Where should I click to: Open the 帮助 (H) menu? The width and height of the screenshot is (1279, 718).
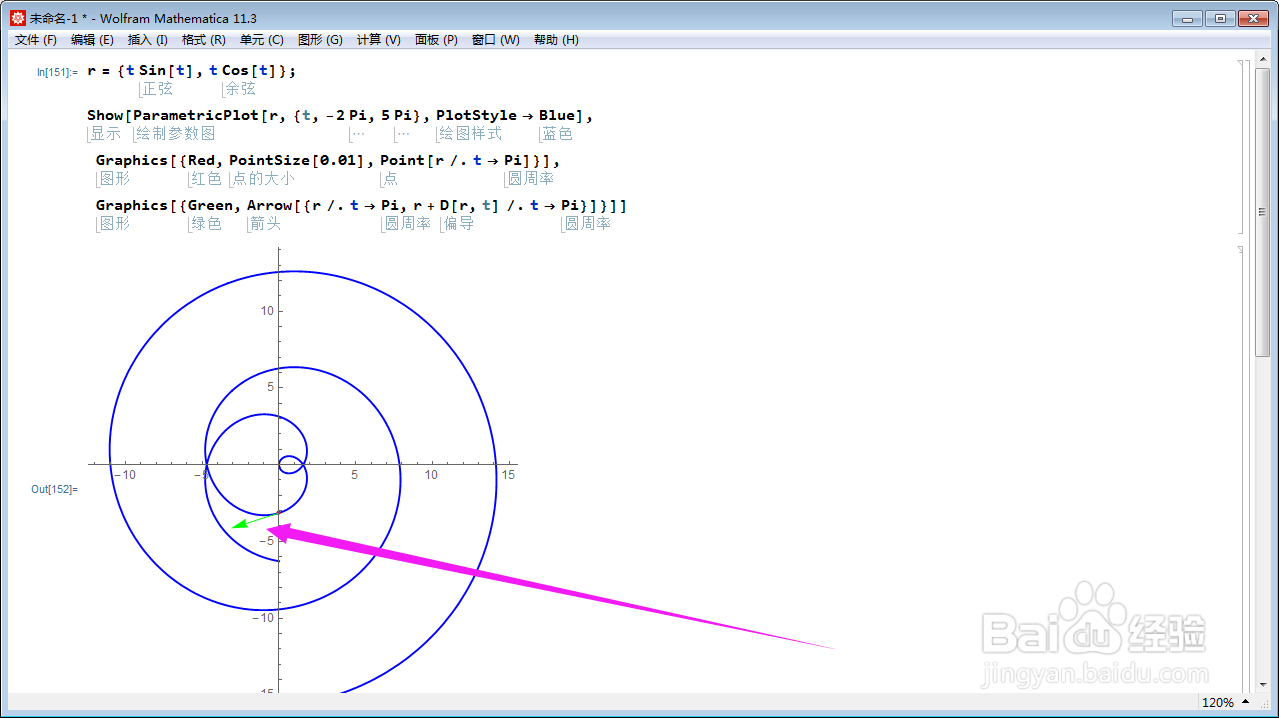(x=556, y=40)
